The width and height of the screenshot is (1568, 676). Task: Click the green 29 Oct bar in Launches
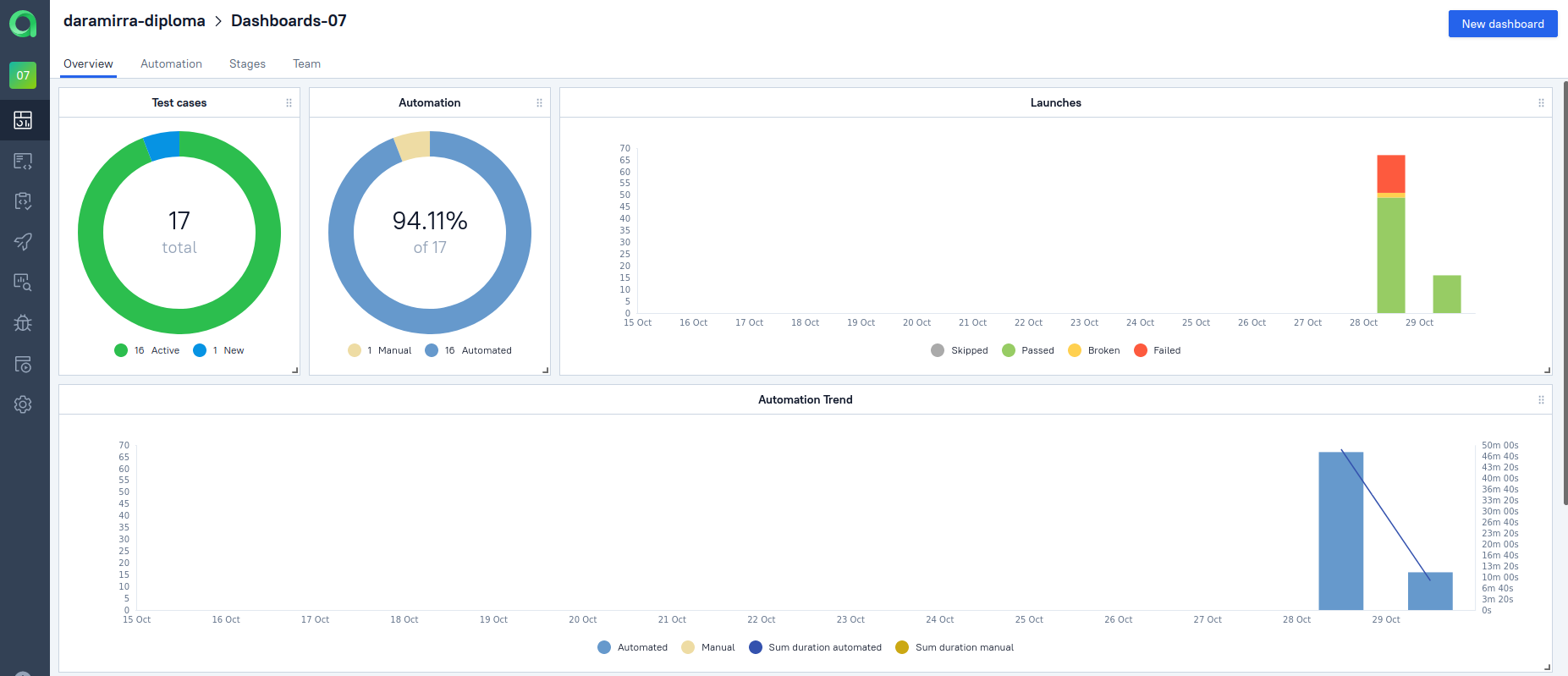point(1447,294)
